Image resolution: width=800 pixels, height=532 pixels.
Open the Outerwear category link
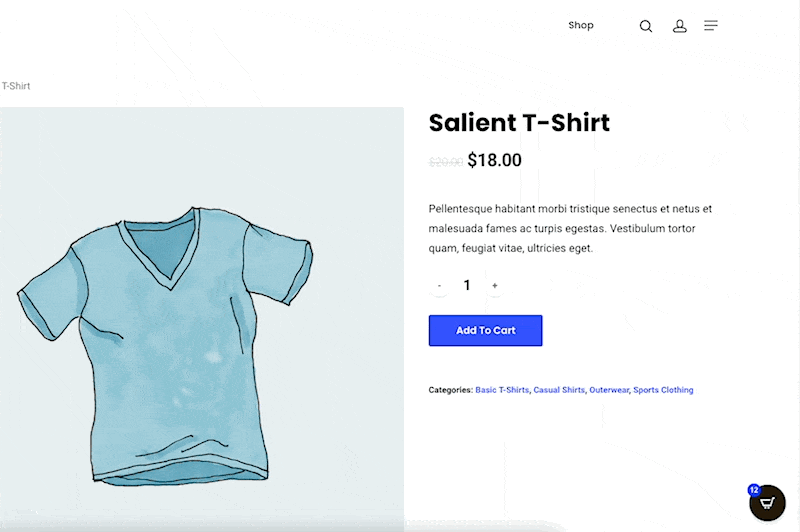tap(609, 390)
